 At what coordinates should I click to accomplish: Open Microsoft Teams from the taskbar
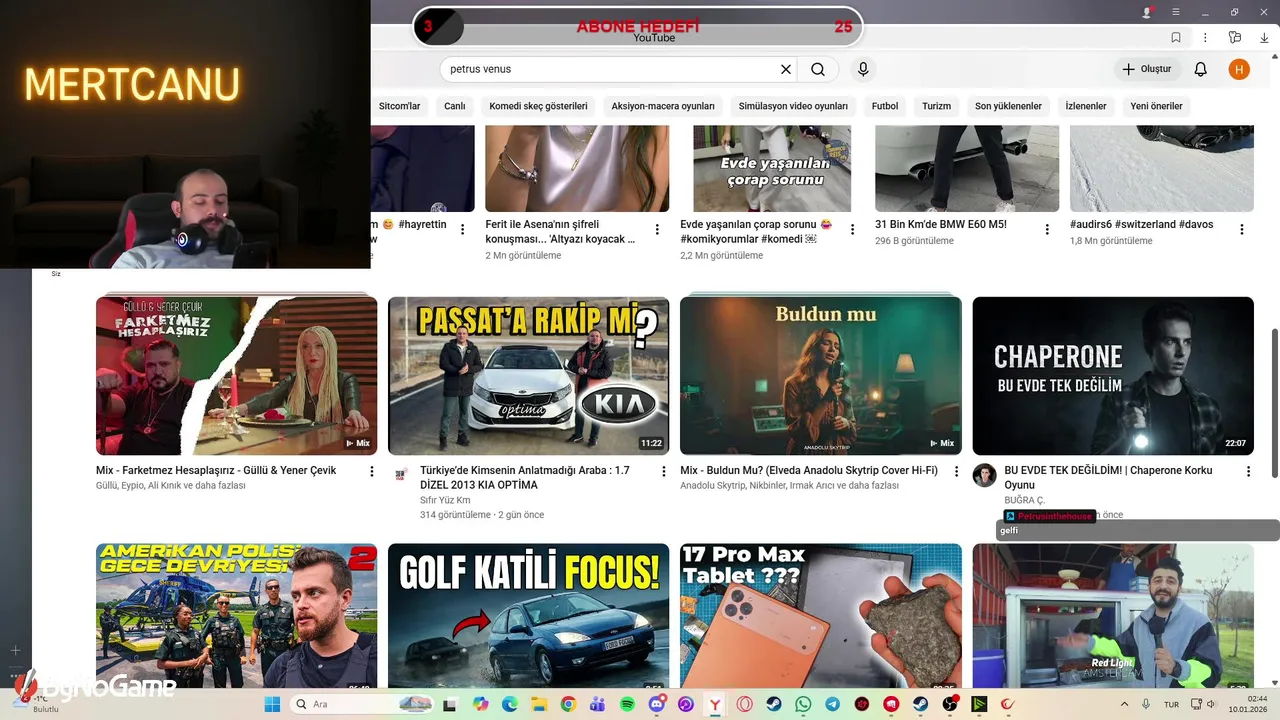click(597, 704)
